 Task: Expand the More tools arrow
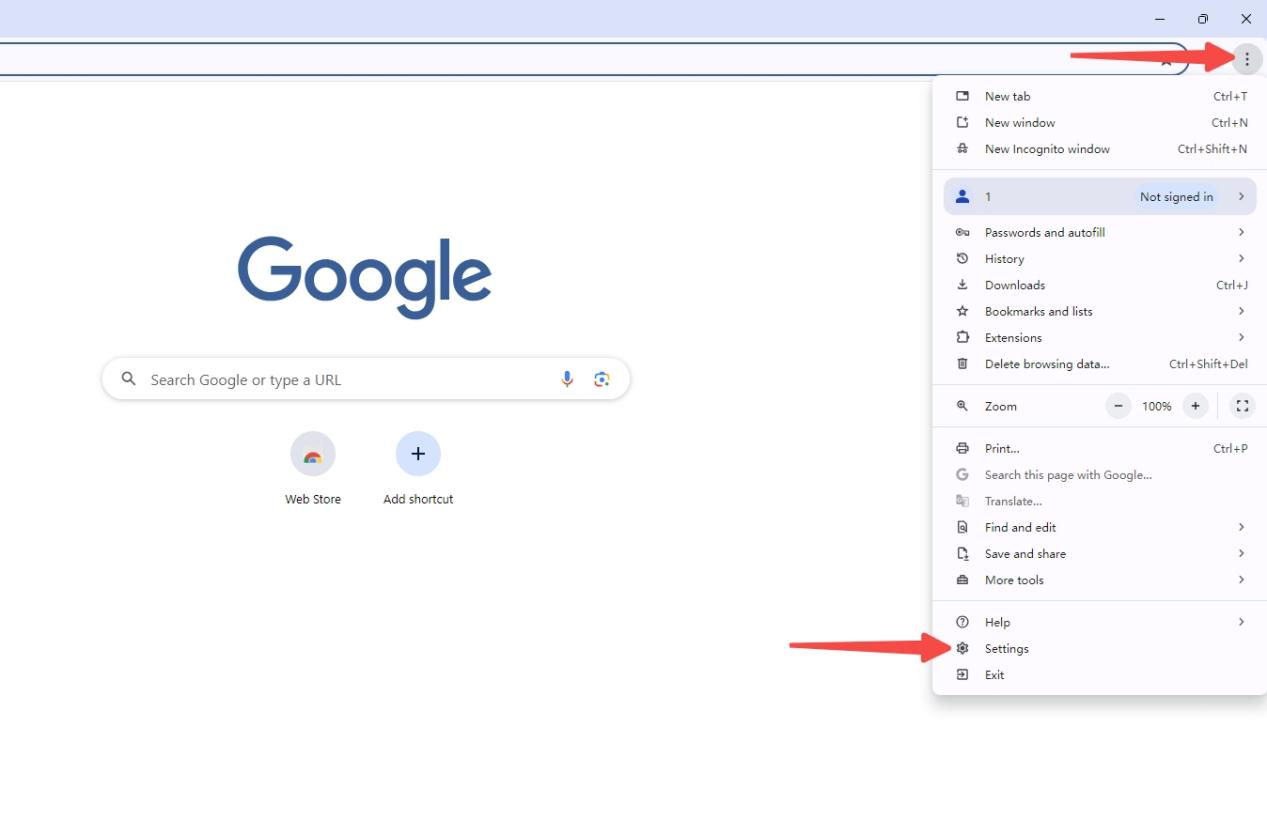(x=1241, y=580)
